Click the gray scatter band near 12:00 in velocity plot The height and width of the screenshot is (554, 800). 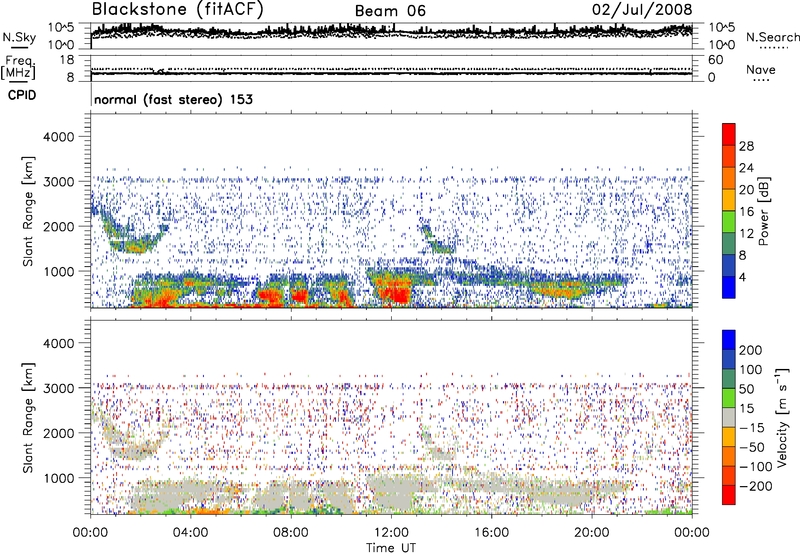pyautogui.click(x=393, y=492)
